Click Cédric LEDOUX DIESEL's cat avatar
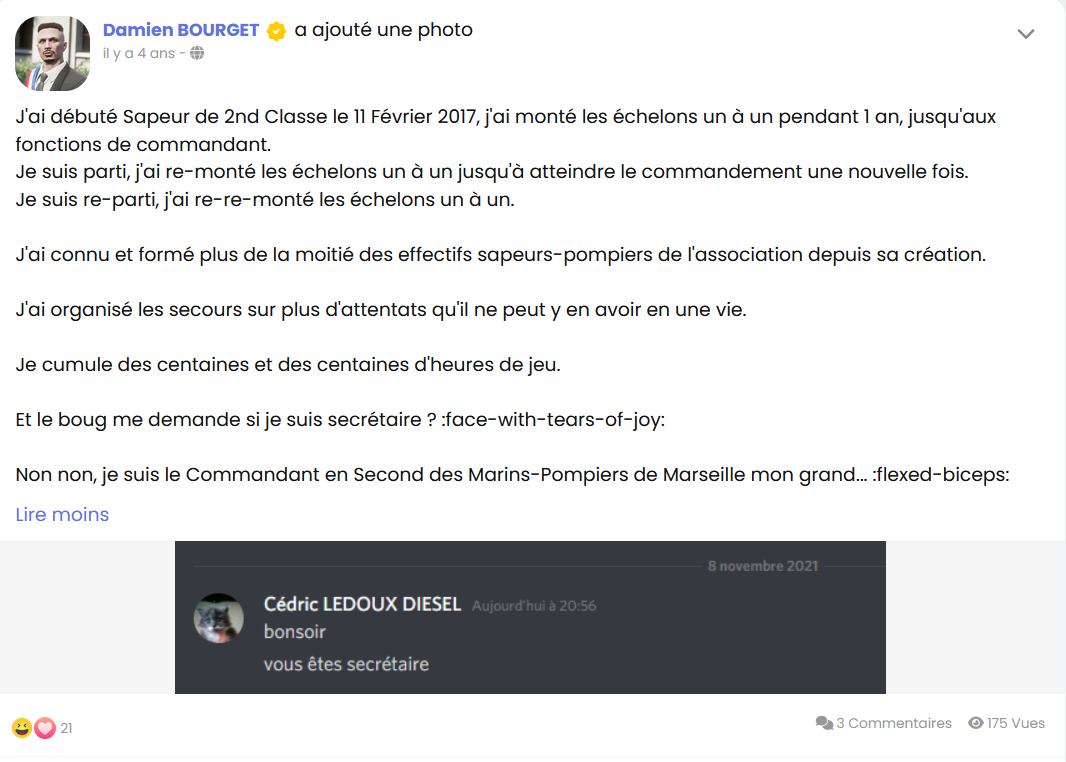 [x=219, y=618]
